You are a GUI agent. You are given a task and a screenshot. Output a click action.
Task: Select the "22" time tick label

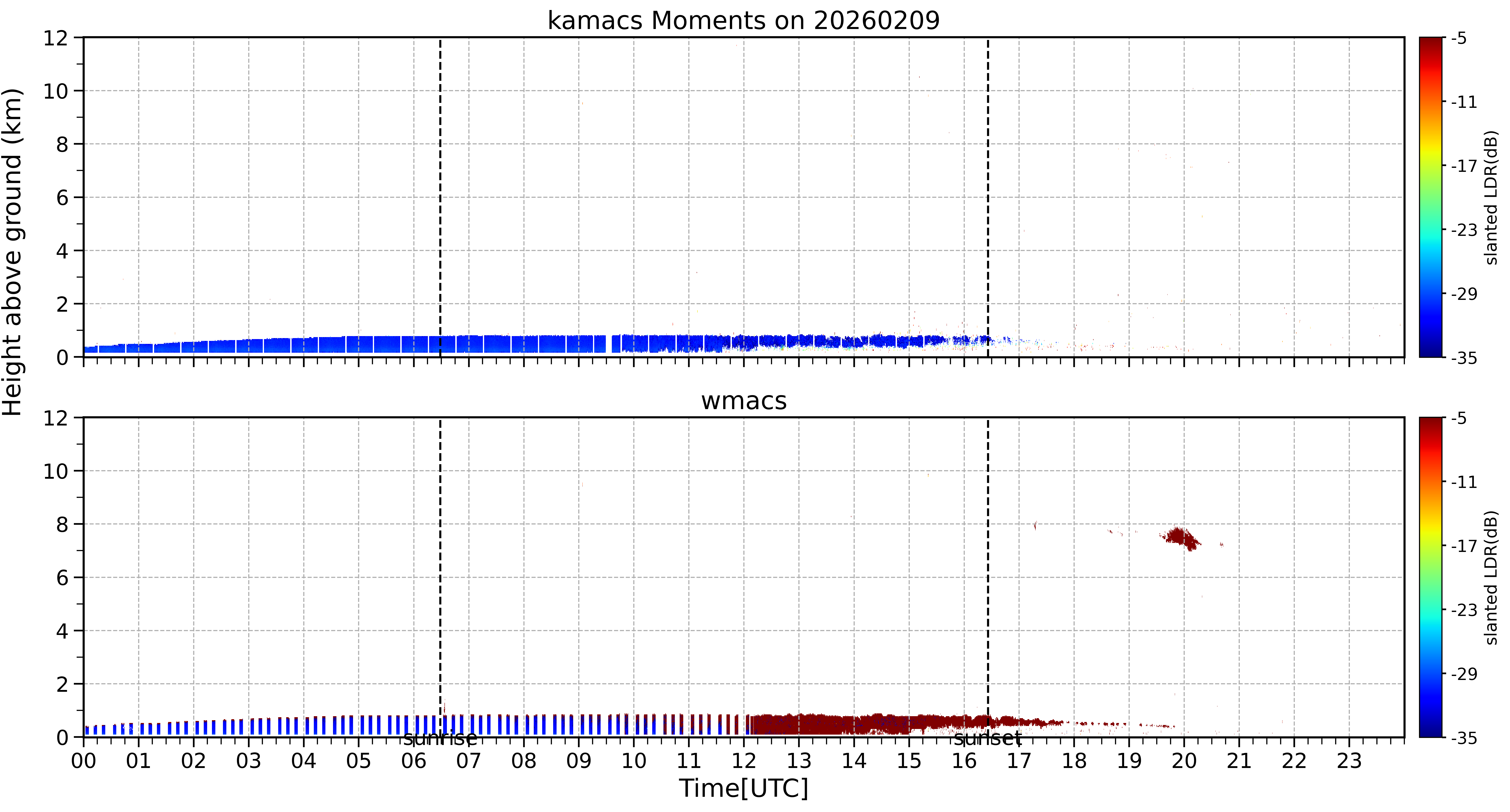(1294, 761)
